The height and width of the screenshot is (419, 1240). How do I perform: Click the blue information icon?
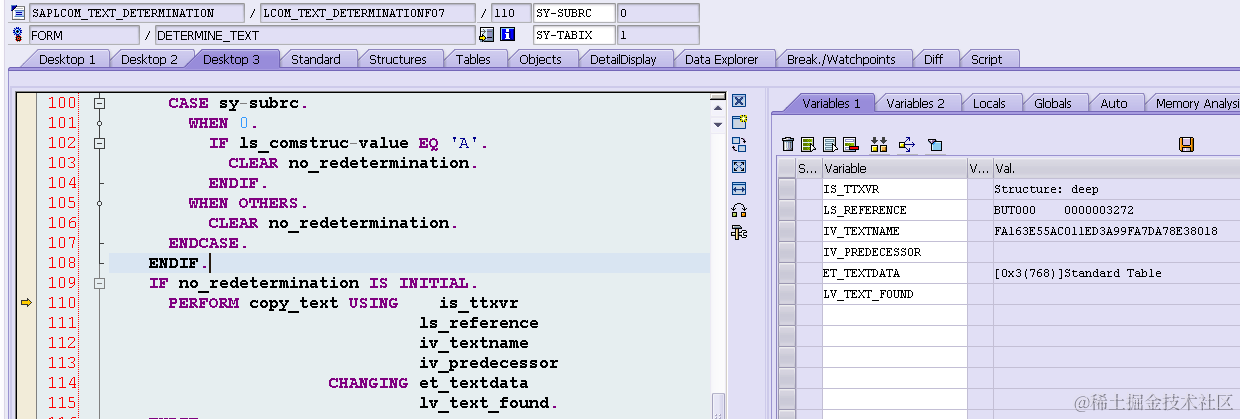507,35
